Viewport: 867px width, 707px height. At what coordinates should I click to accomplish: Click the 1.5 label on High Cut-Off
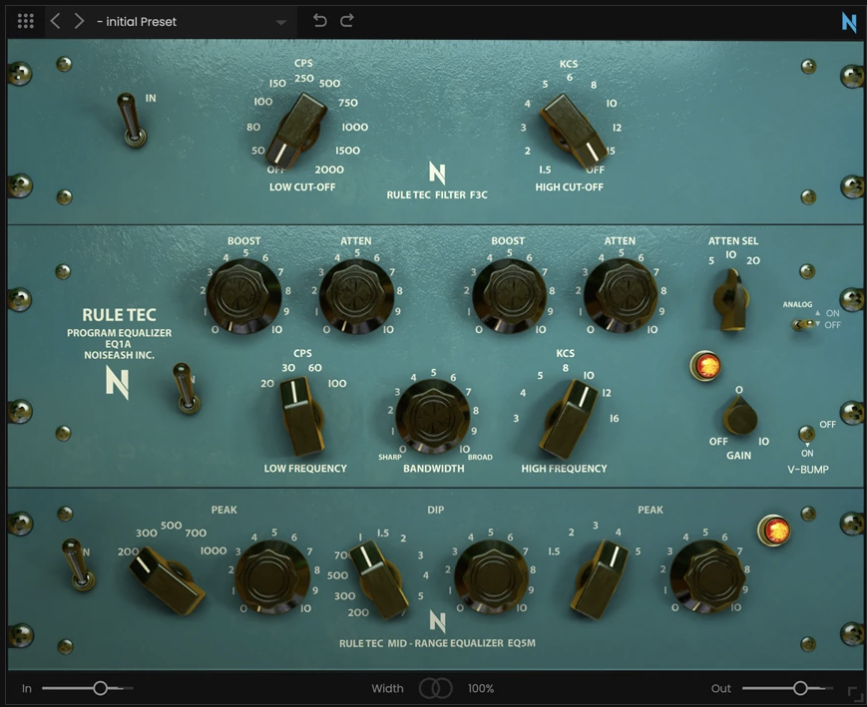click(545, 170)
